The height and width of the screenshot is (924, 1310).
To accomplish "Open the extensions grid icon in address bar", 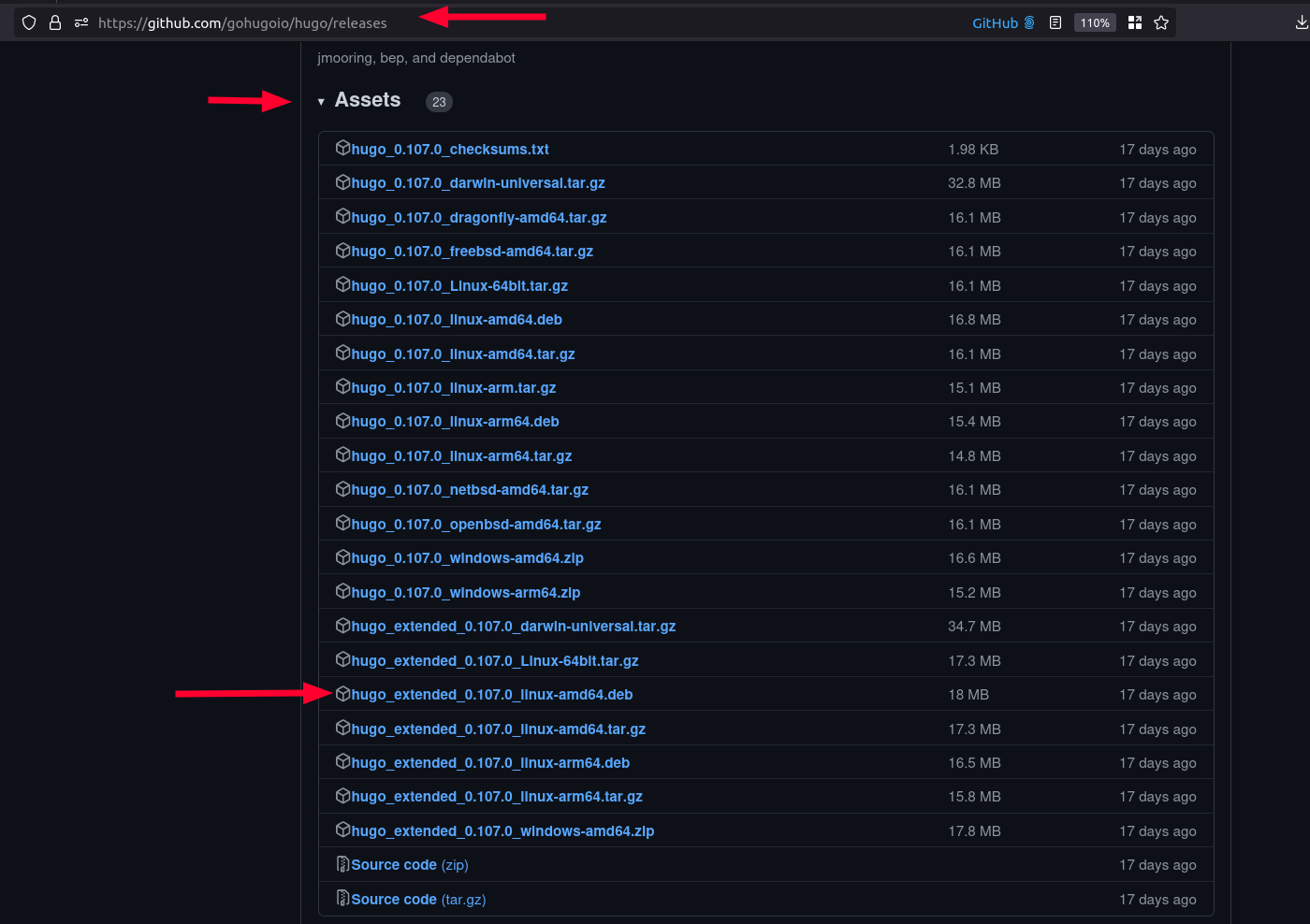I will click(x=1135, y=22).
